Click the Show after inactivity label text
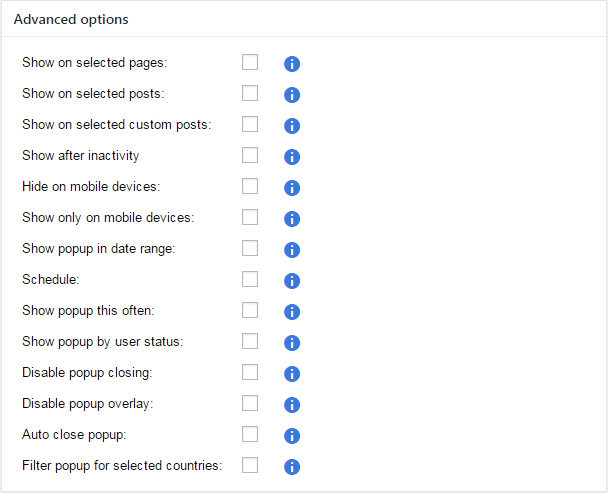Screen dimensions: 608x493 (x=80, y=156)
